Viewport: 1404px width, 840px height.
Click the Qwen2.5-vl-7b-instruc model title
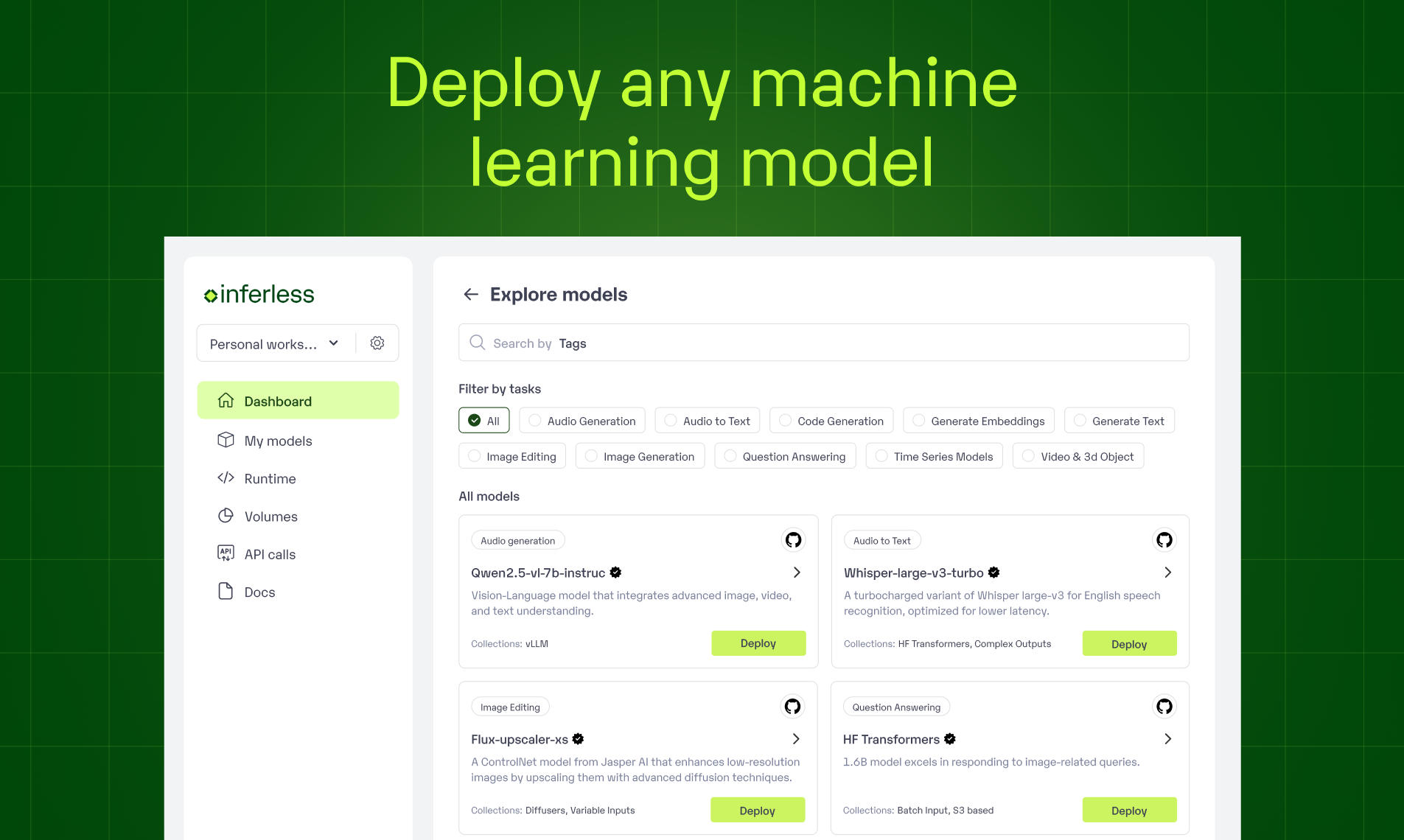(x=538, y=573)
